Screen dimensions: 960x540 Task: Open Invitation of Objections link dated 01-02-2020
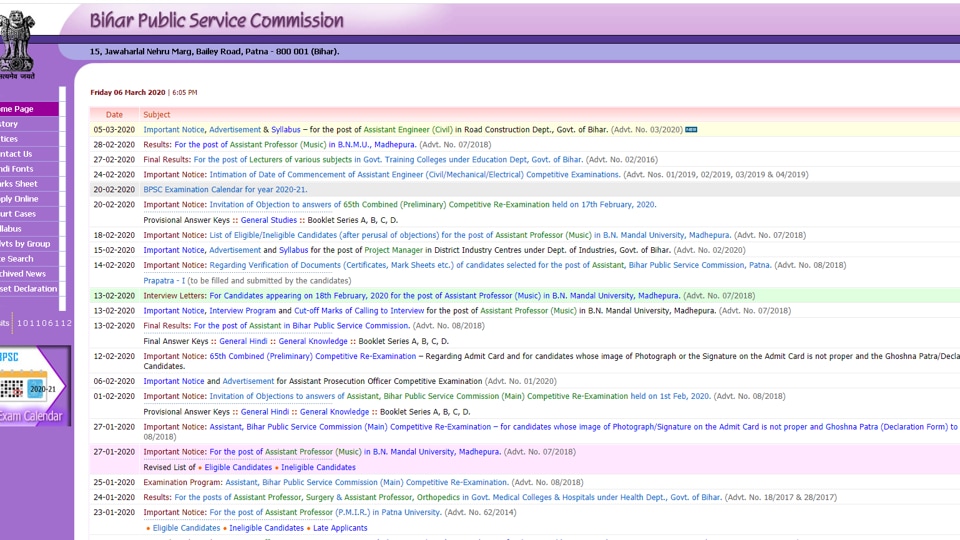[x=459, y=396]
